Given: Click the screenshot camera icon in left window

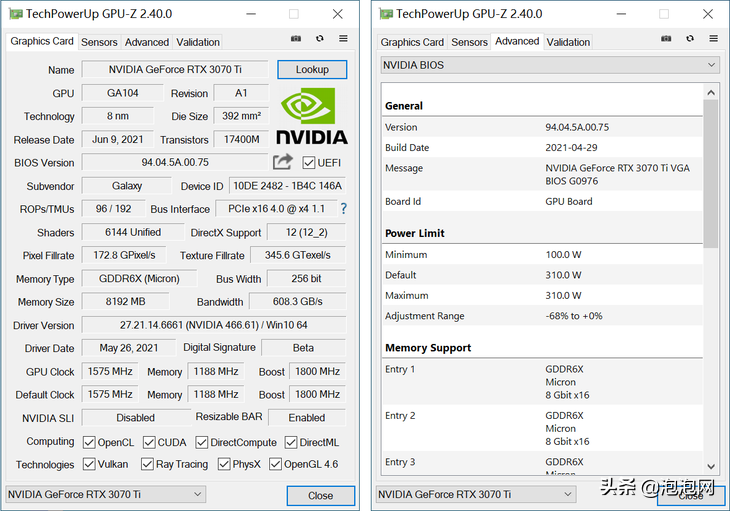Looking at the screenshot, I should click(296, 39).
